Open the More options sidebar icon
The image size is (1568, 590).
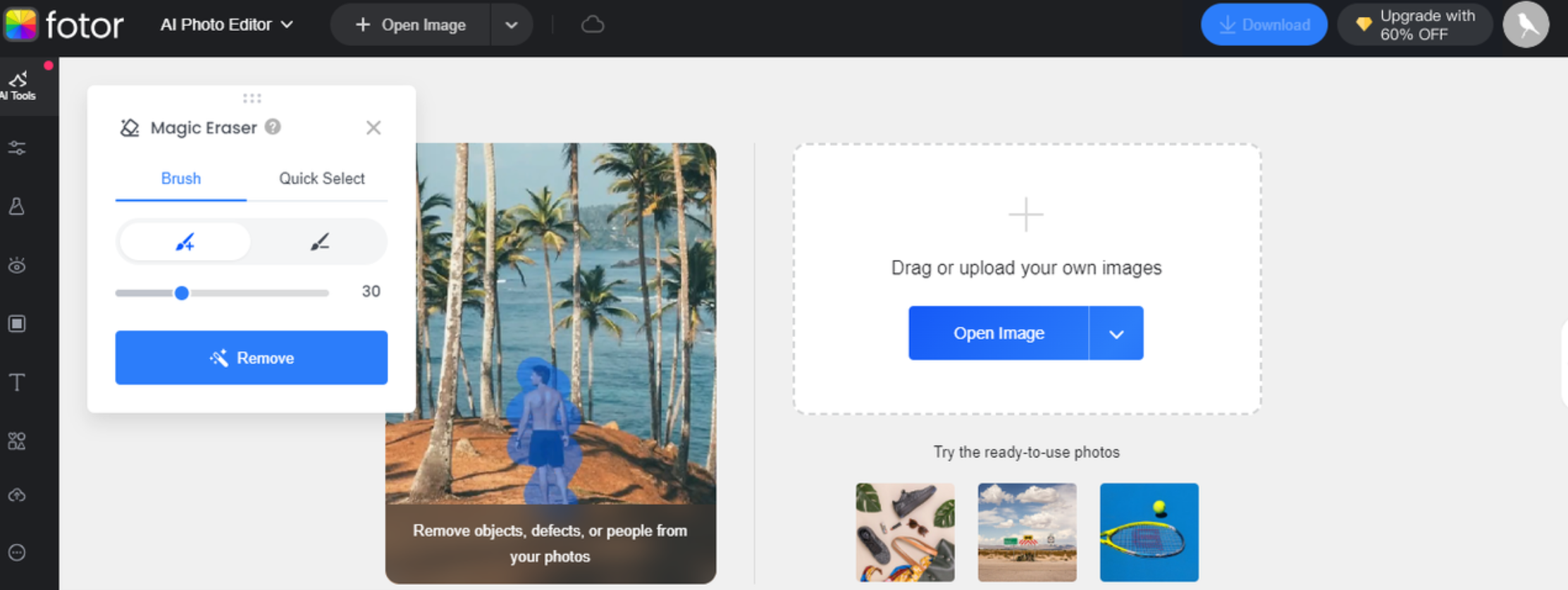click(17, 553)
